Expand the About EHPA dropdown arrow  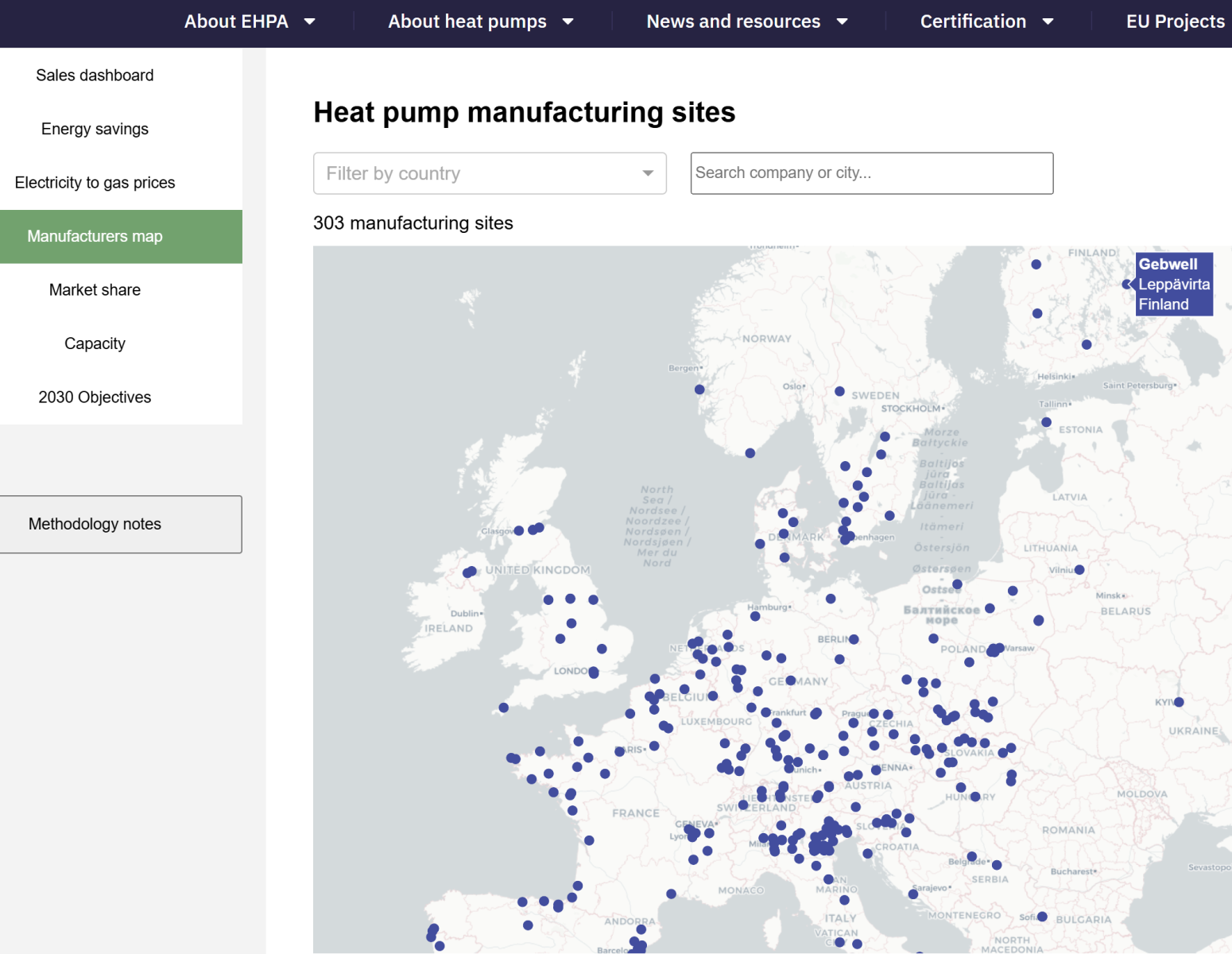(310, 22)
